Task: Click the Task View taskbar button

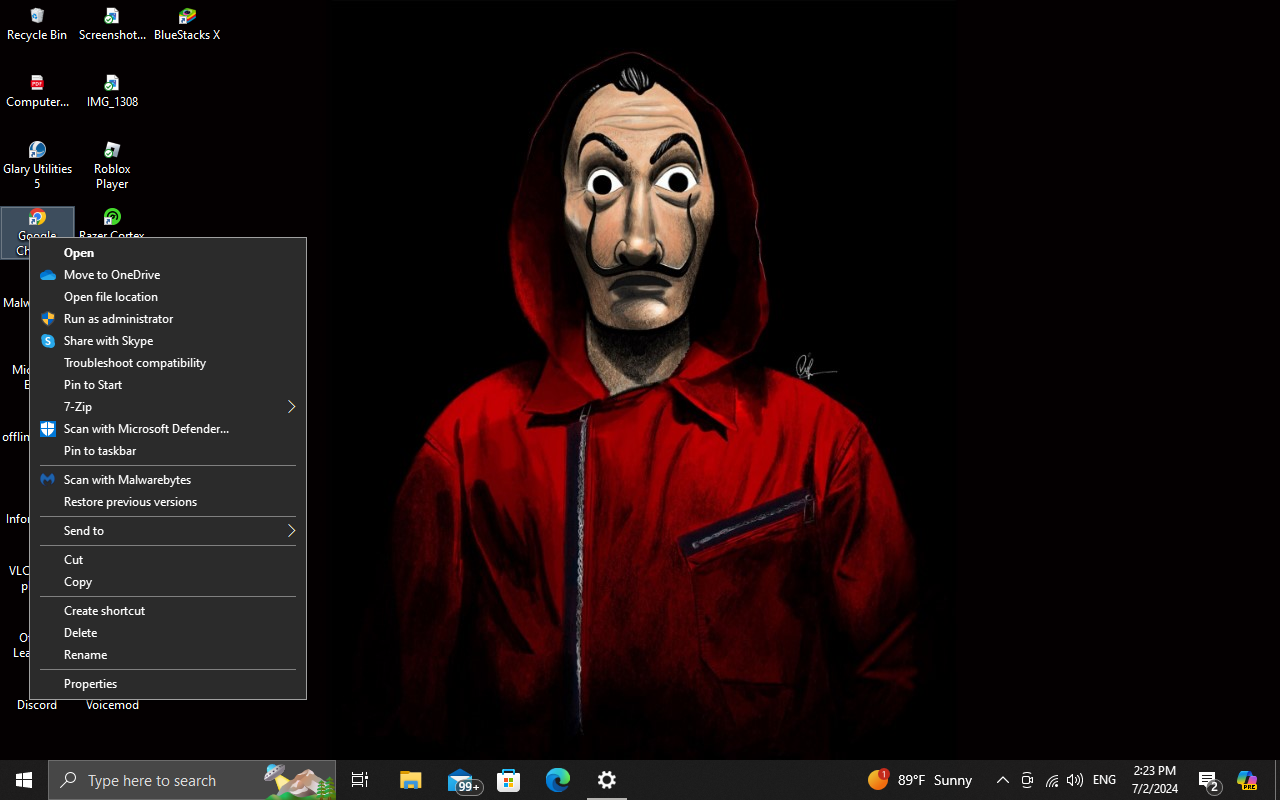Action: click(360, 780)
